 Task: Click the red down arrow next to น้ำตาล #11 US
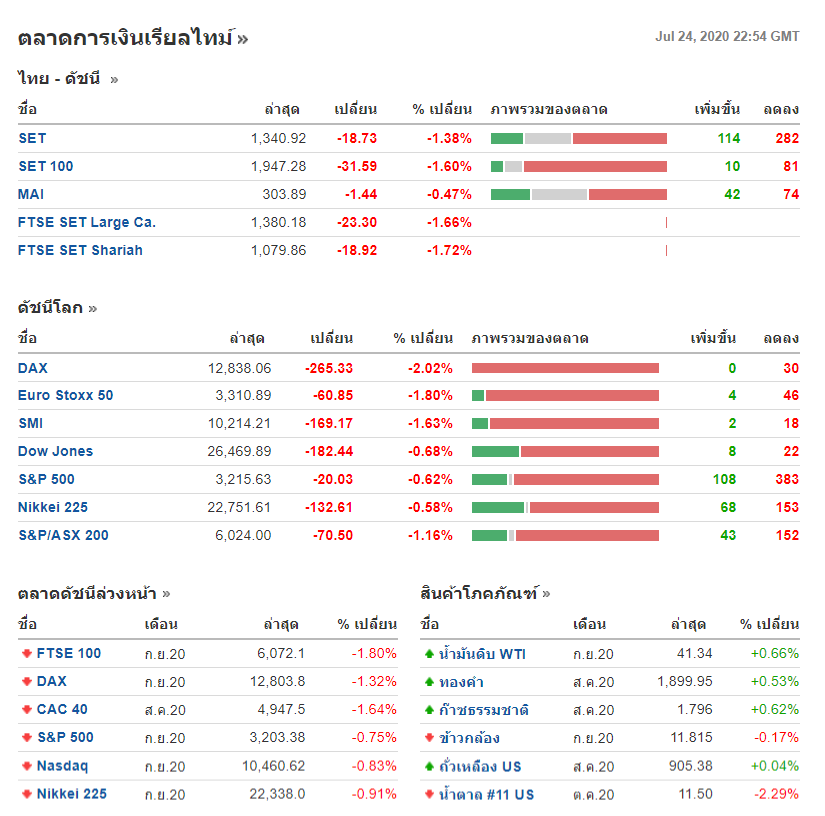tap(429, 794)
